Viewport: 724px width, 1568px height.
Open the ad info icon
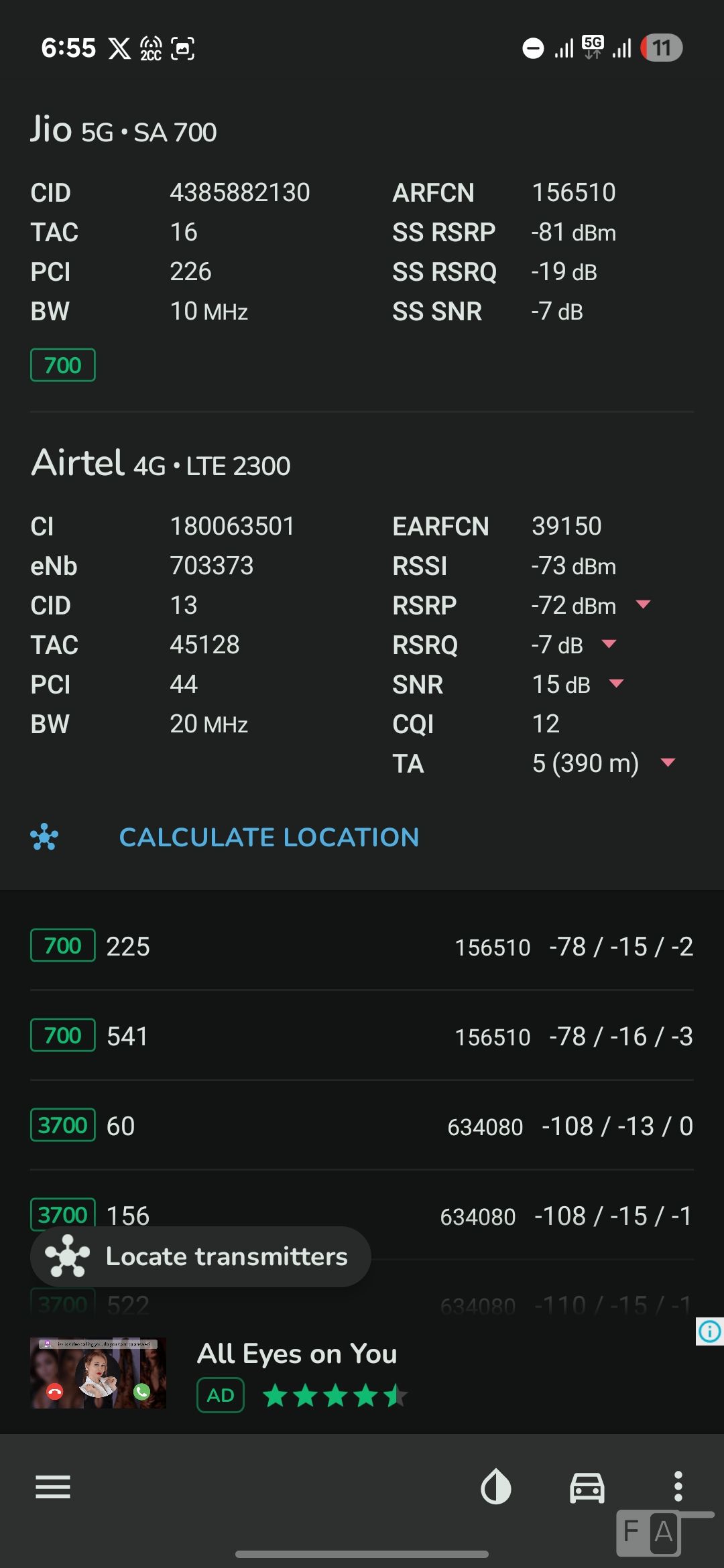point(709,1331)
